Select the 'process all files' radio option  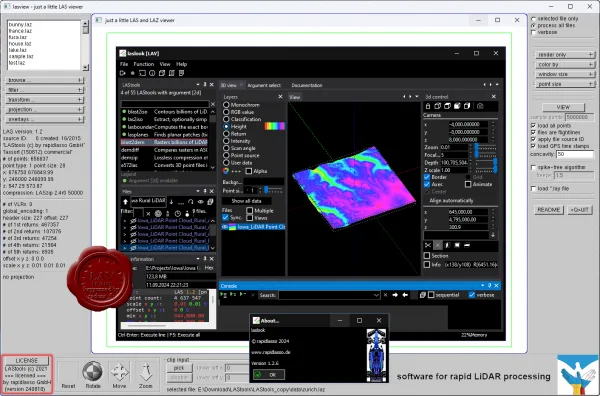[533, 25]
